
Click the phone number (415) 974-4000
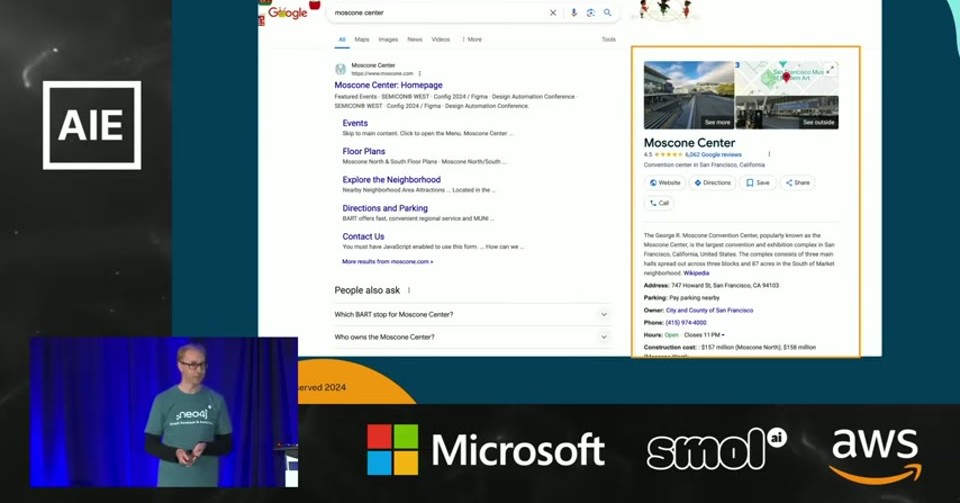(x=686, y=322)
